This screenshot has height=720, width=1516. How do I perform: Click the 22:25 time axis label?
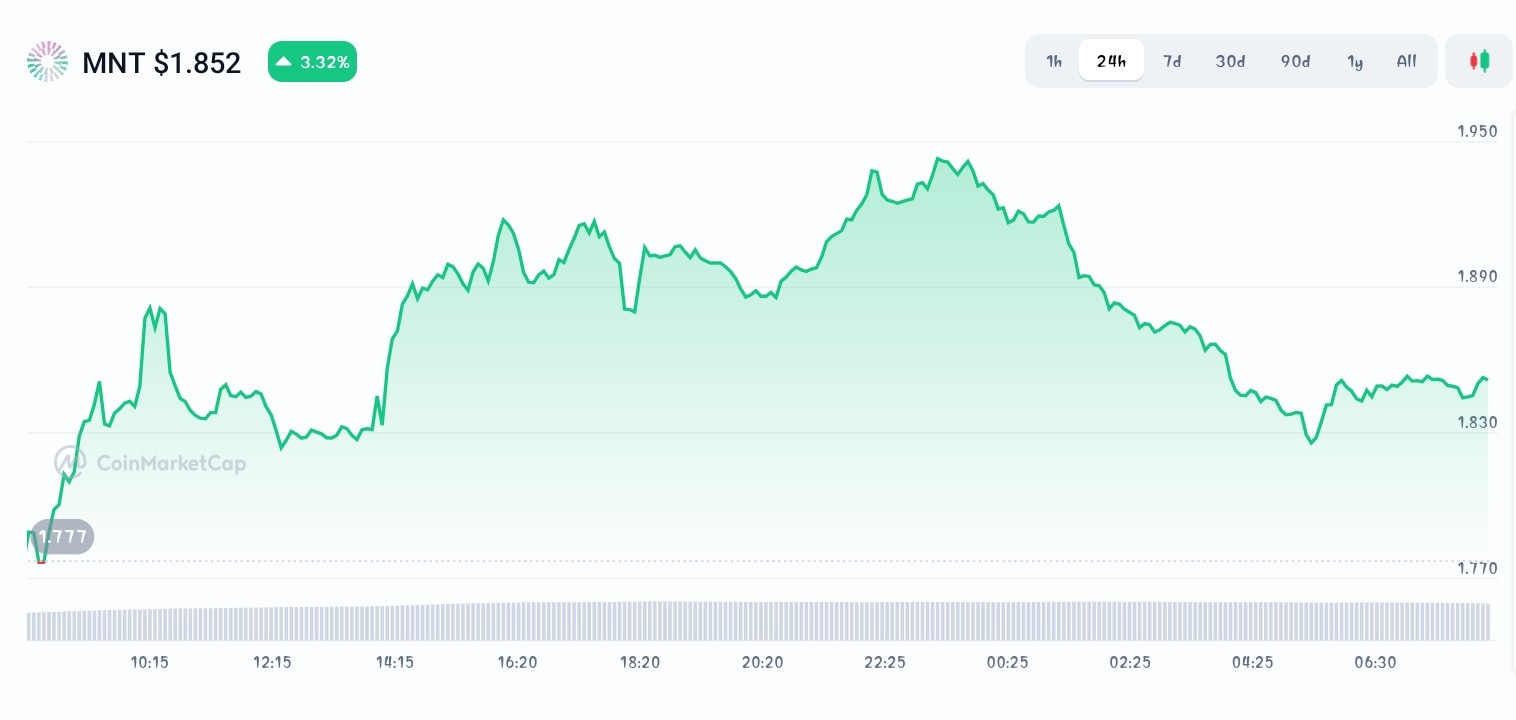pyautogui.click(x=885, y=662)
